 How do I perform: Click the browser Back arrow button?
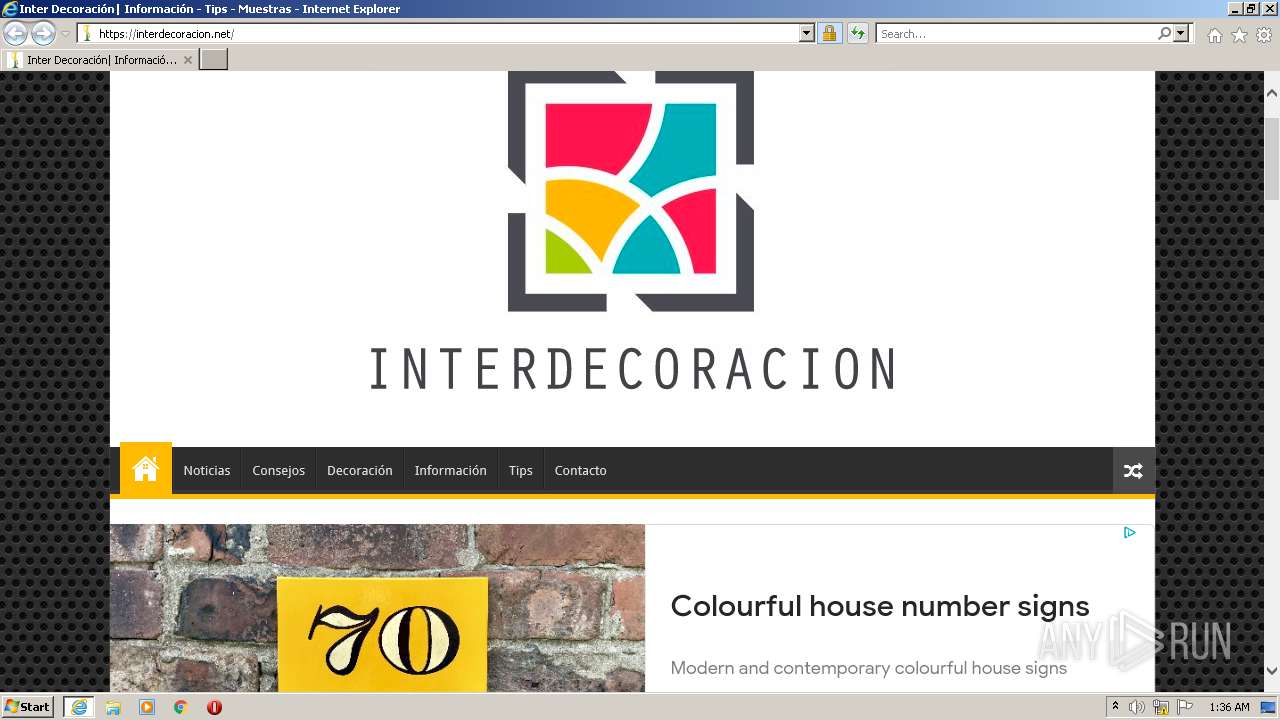[x=15, y=33]
